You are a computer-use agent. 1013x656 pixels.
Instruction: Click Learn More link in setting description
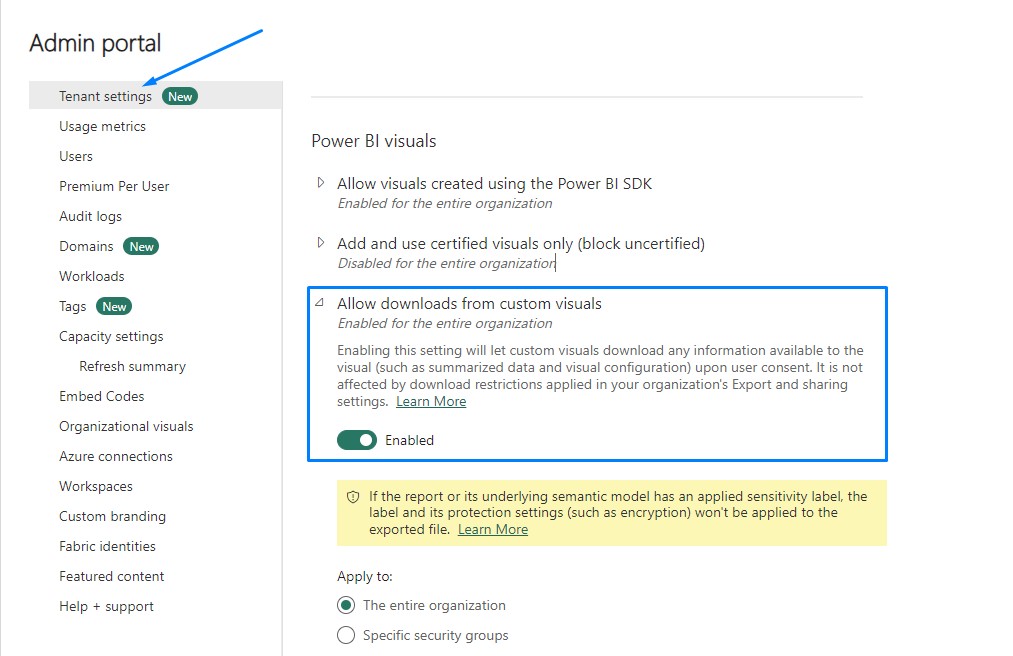pyautogui.click(x=431, y=402)
